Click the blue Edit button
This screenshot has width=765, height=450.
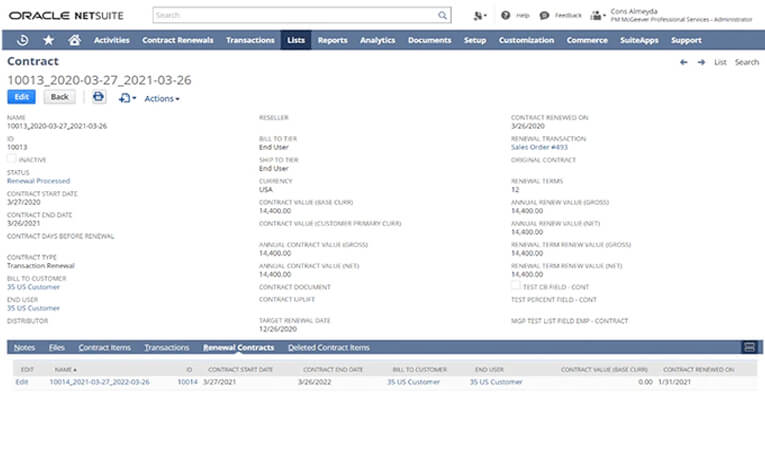click(x=21, y=97)
